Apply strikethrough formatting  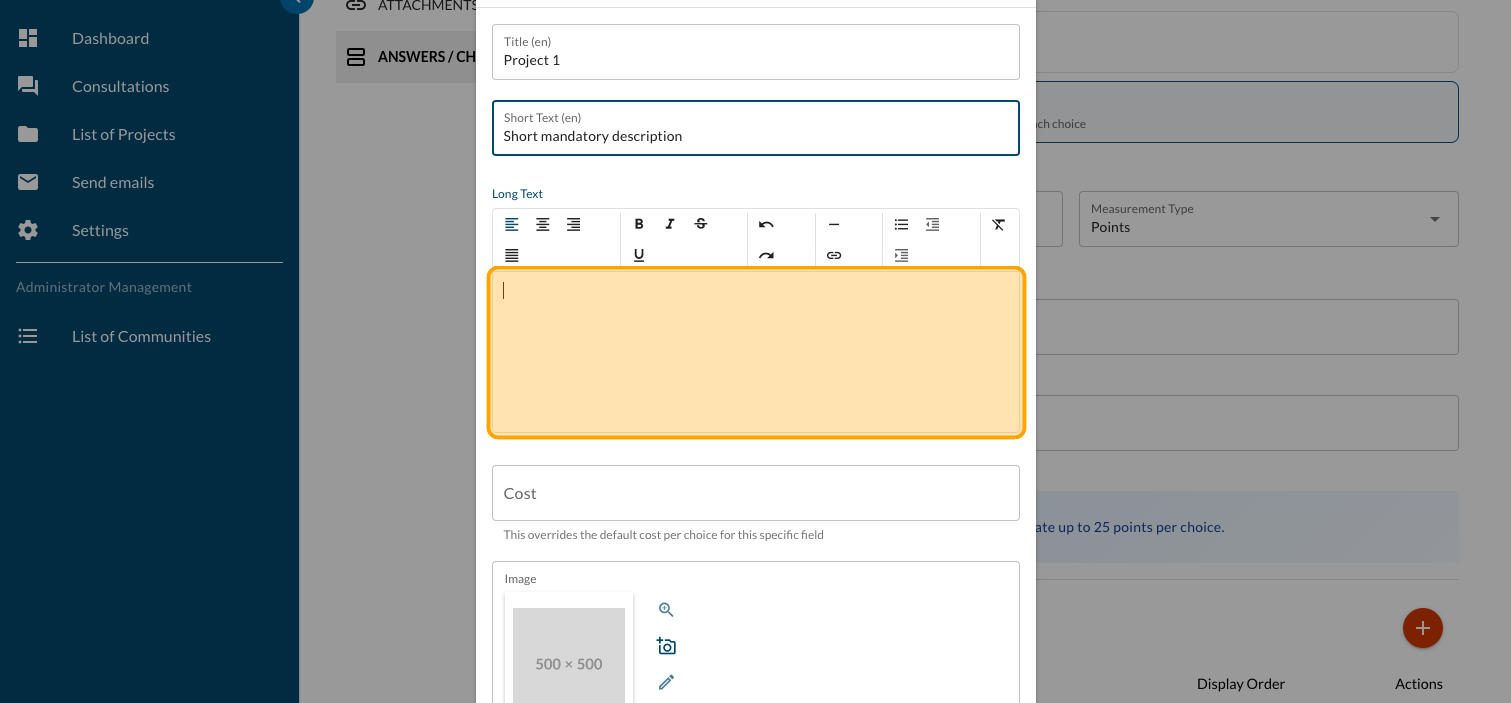pyautogui.click(x=701, y=225)
